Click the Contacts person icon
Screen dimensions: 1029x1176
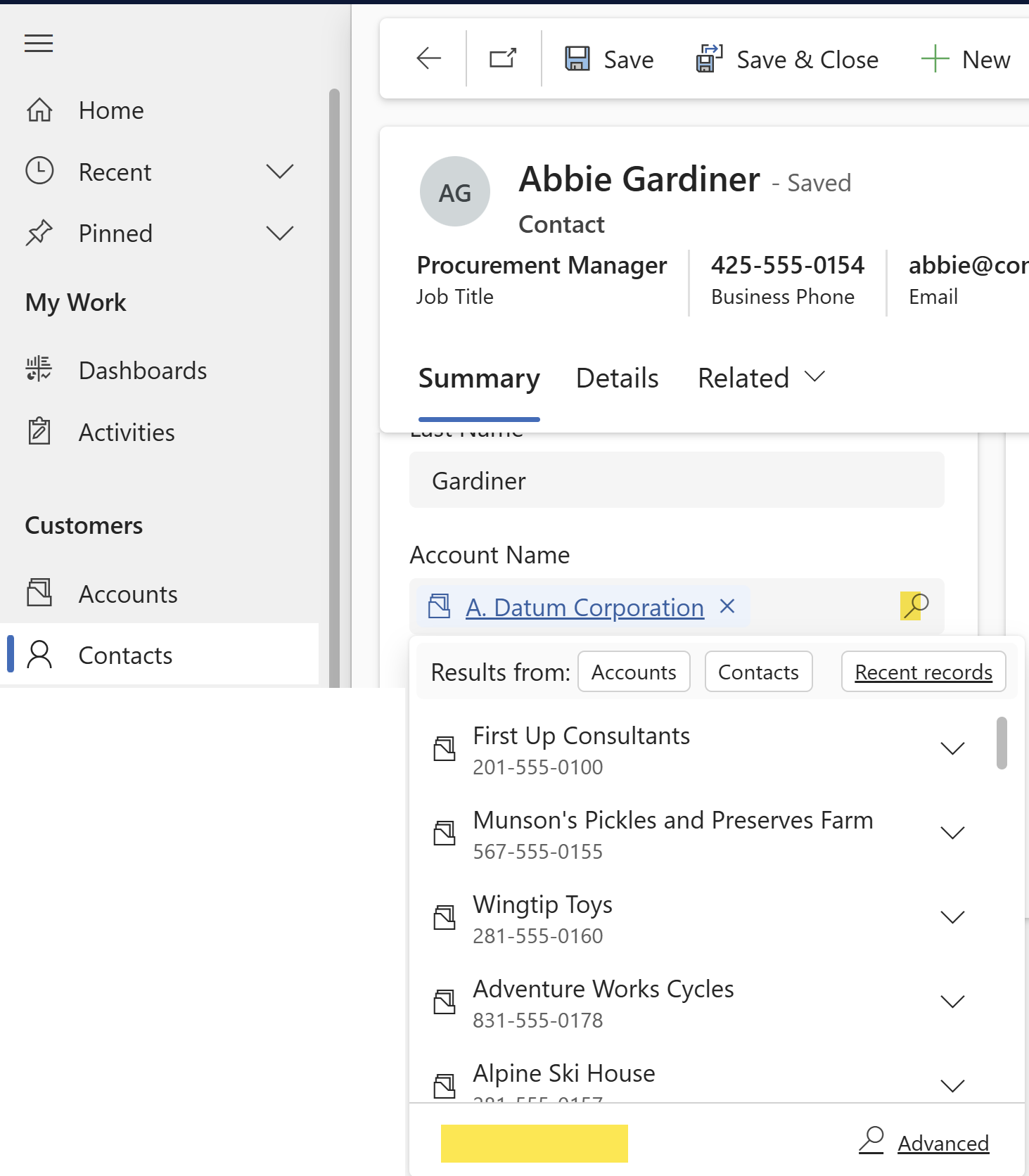tap(39, 654)
